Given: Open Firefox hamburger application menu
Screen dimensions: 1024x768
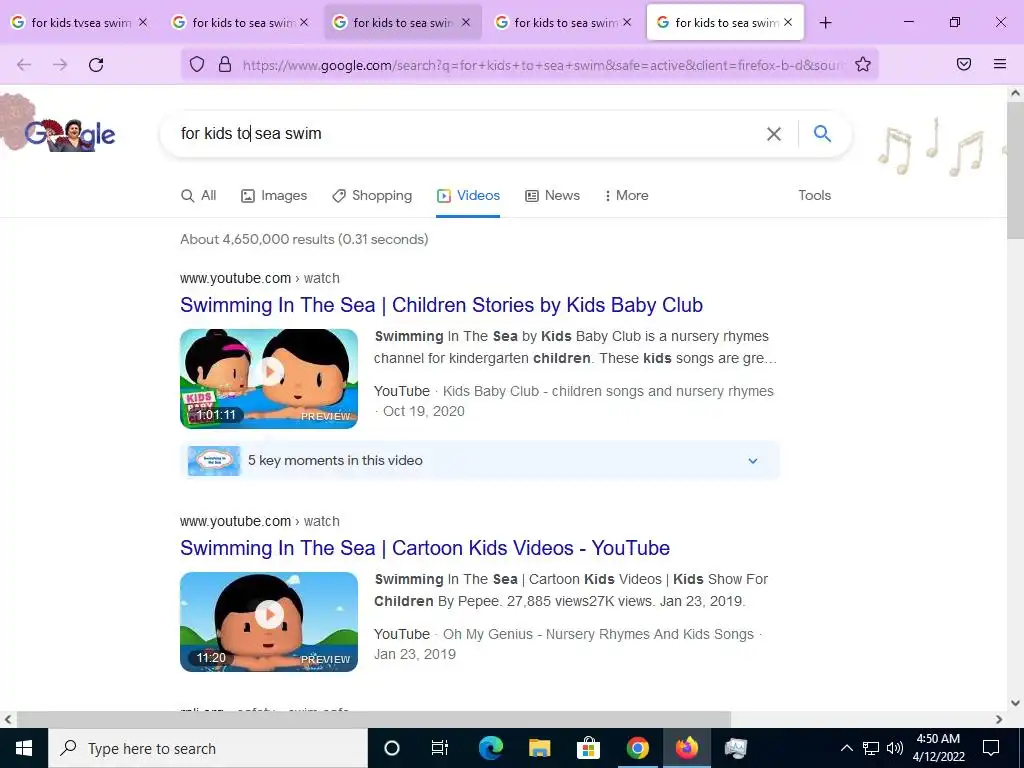Looking at the screenshot, I should (x=1000, y=64).
